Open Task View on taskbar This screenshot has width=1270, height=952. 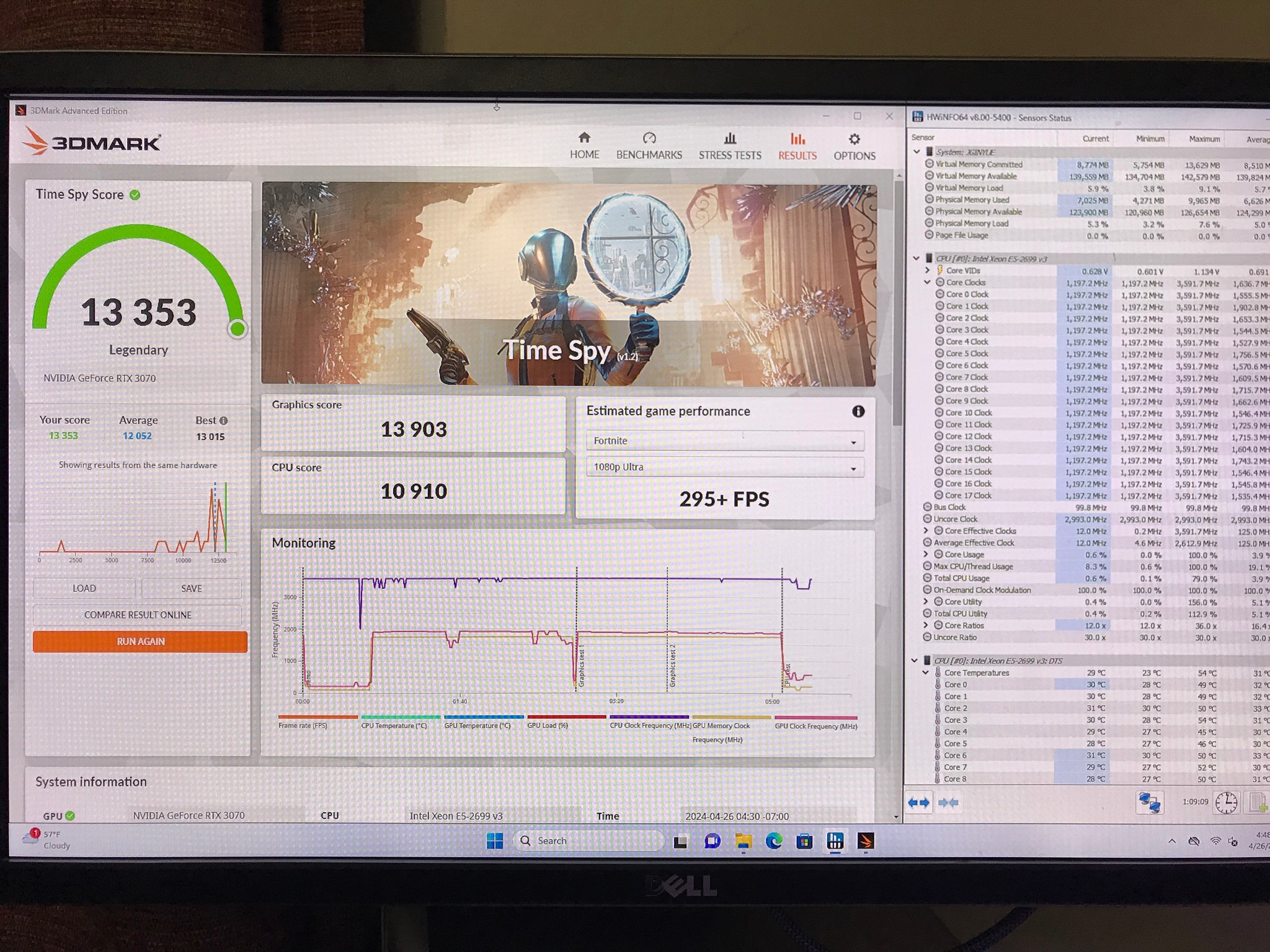pos(680,842)
